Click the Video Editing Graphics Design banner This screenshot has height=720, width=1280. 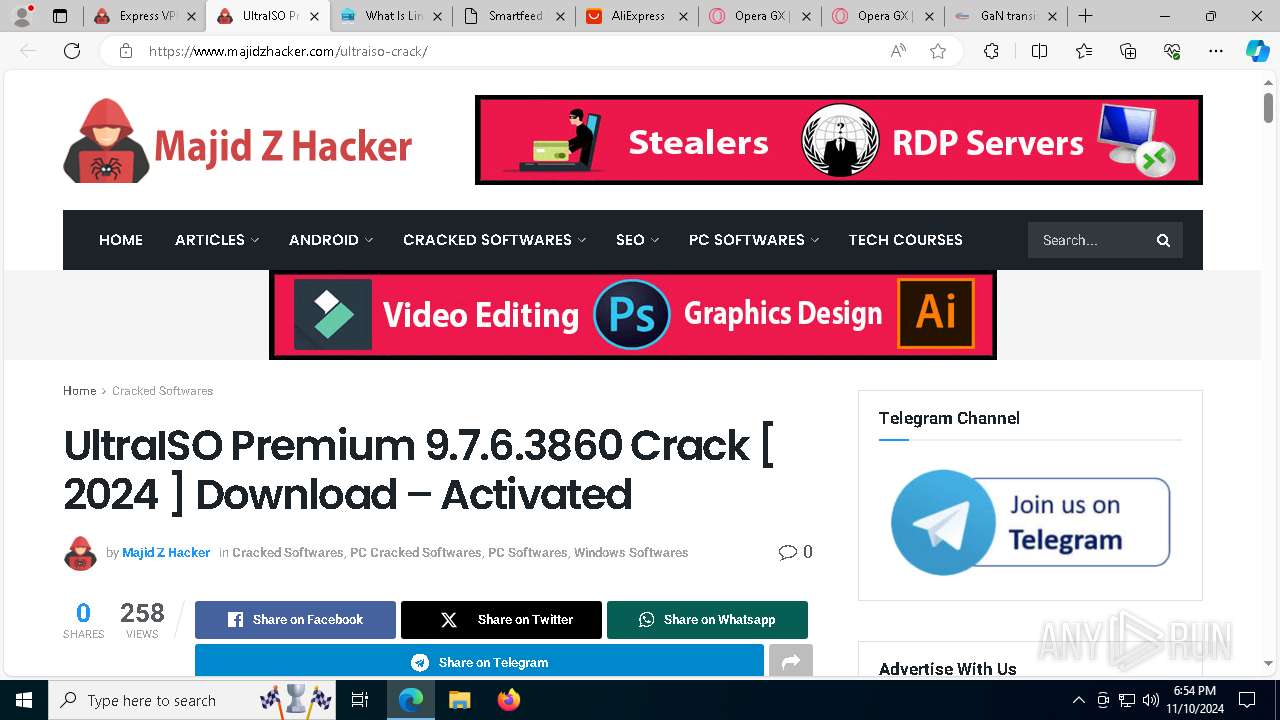pyautogui.click(x=633, y=315)
